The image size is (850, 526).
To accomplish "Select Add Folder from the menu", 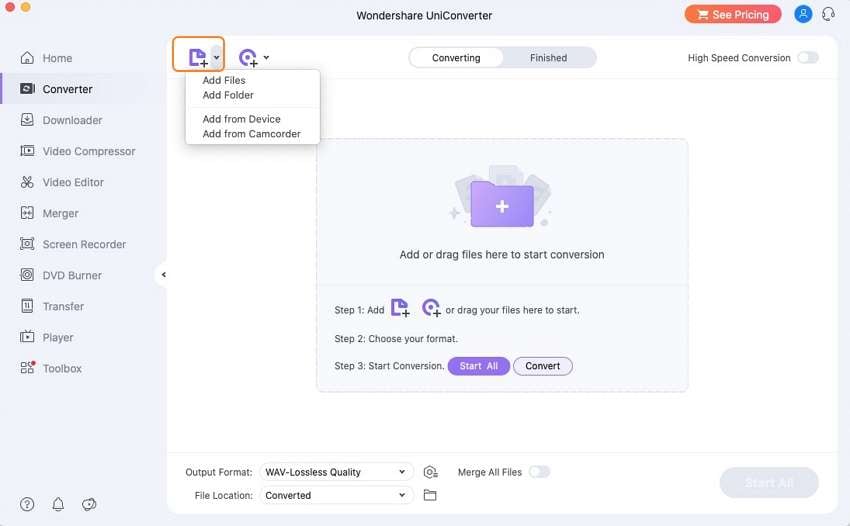I will [228, 95].
